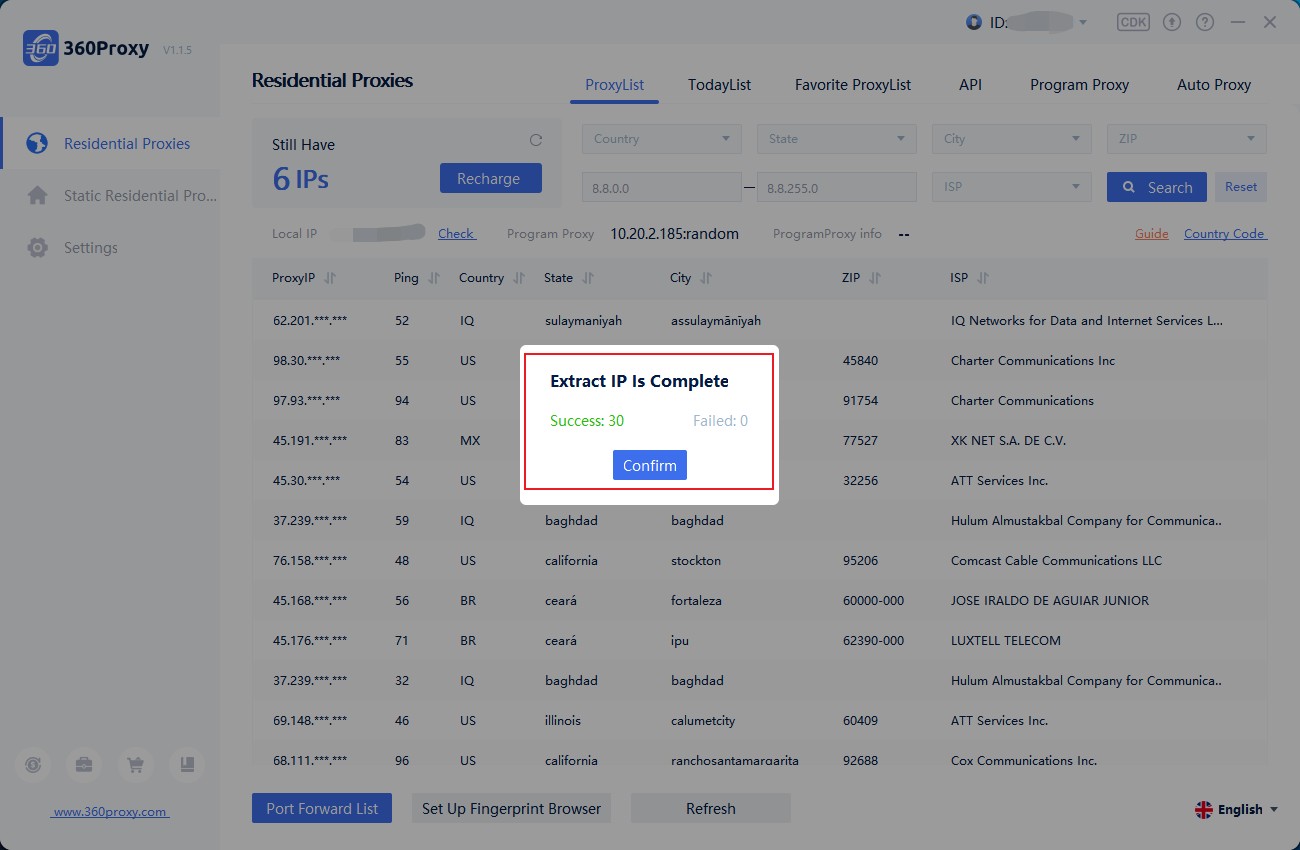Refresh the remaining IP count icon
Image resolution: width=1300 pixels, height=850 pixels.
(535, 140)
